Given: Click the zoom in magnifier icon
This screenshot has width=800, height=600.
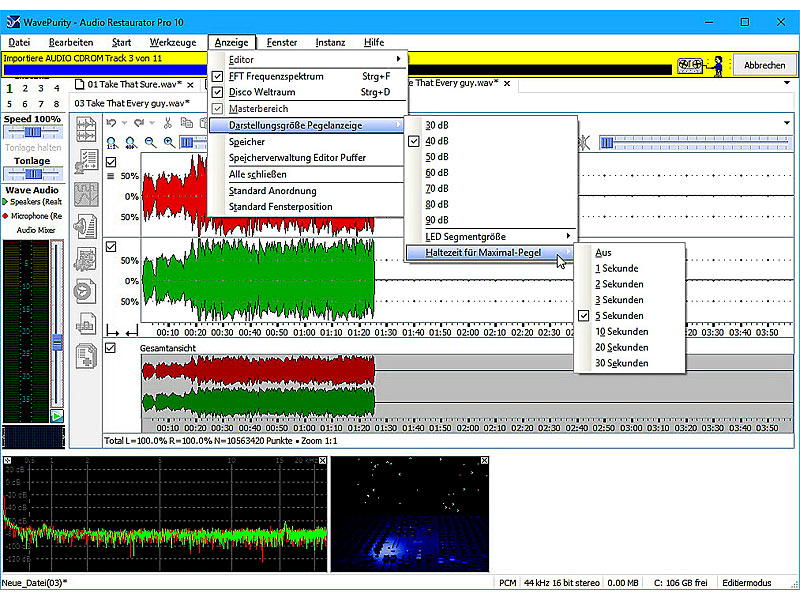Looking at the screenshot, I should [169, 143].
